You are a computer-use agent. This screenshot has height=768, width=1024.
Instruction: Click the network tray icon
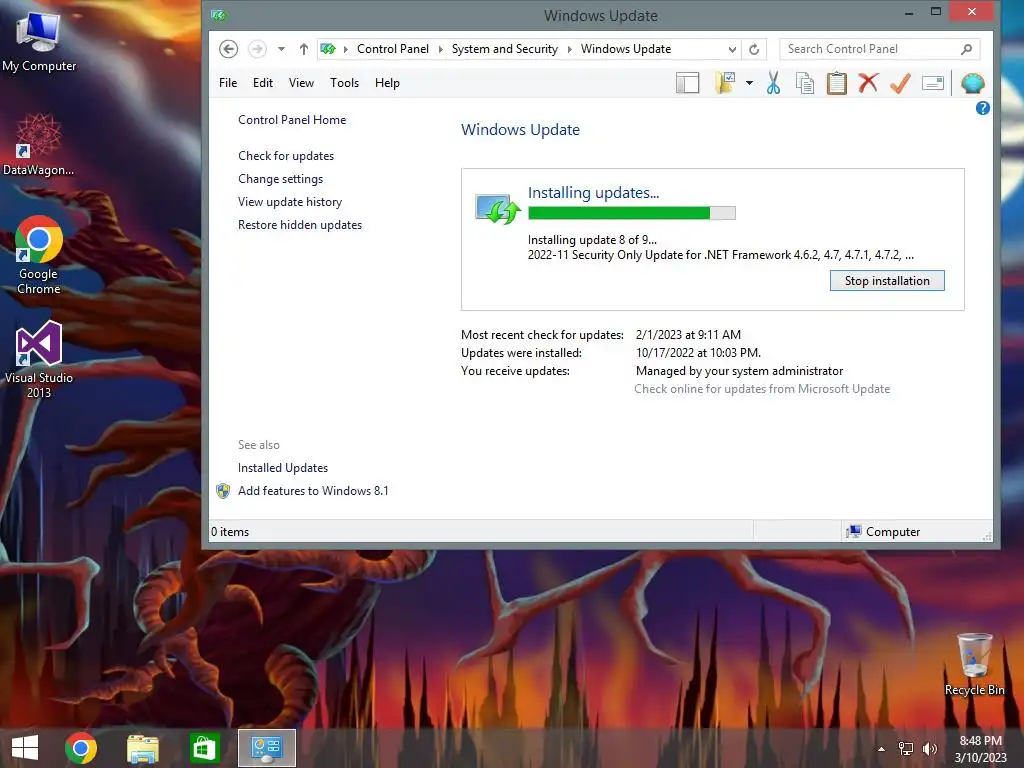tap(906, 749)
